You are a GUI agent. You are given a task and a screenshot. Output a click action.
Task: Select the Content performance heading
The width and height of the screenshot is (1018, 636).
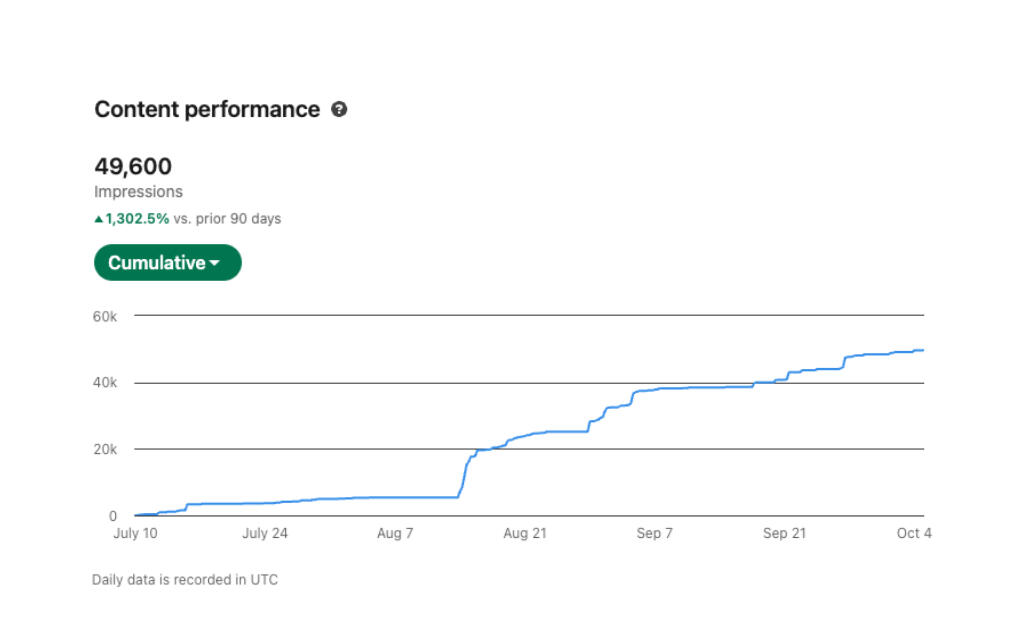pos(207,110)
